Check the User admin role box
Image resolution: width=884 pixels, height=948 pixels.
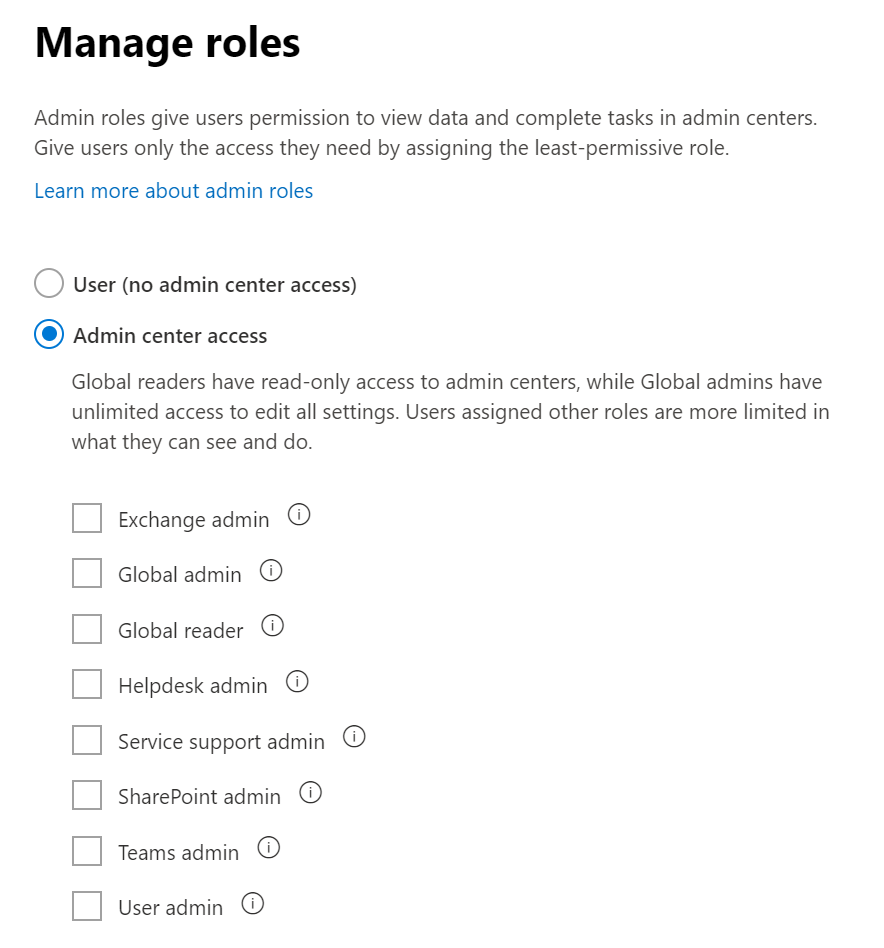pos(87,907)
